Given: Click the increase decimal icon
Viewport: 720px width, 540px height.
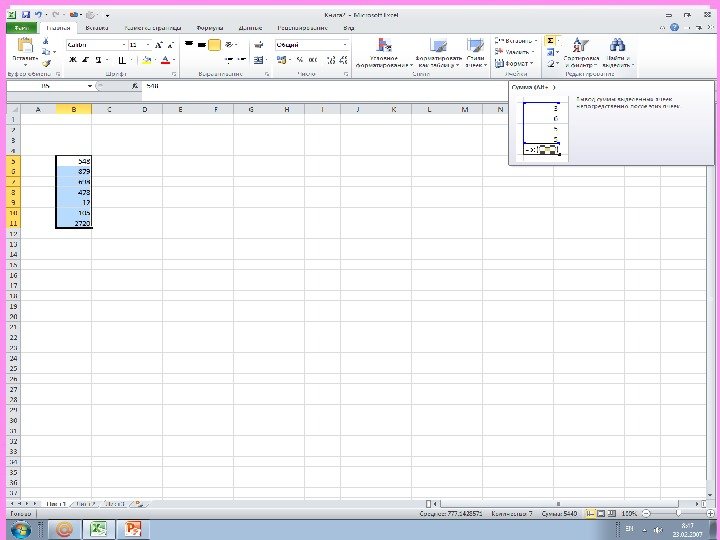Looking at the screenshot, I should 331,60.
